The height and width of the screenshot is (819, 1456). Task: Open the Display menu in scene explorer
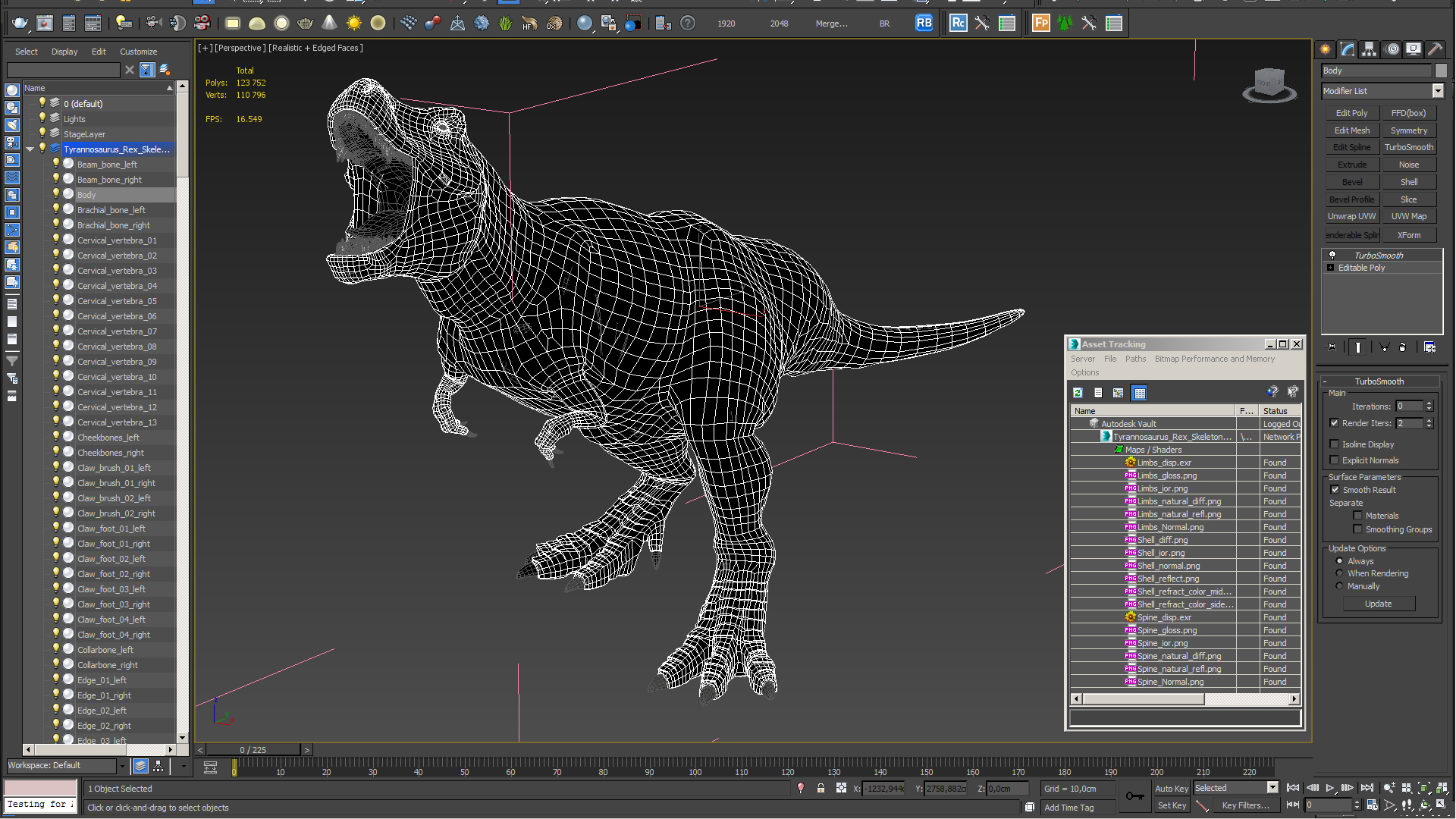coord(64,52)
